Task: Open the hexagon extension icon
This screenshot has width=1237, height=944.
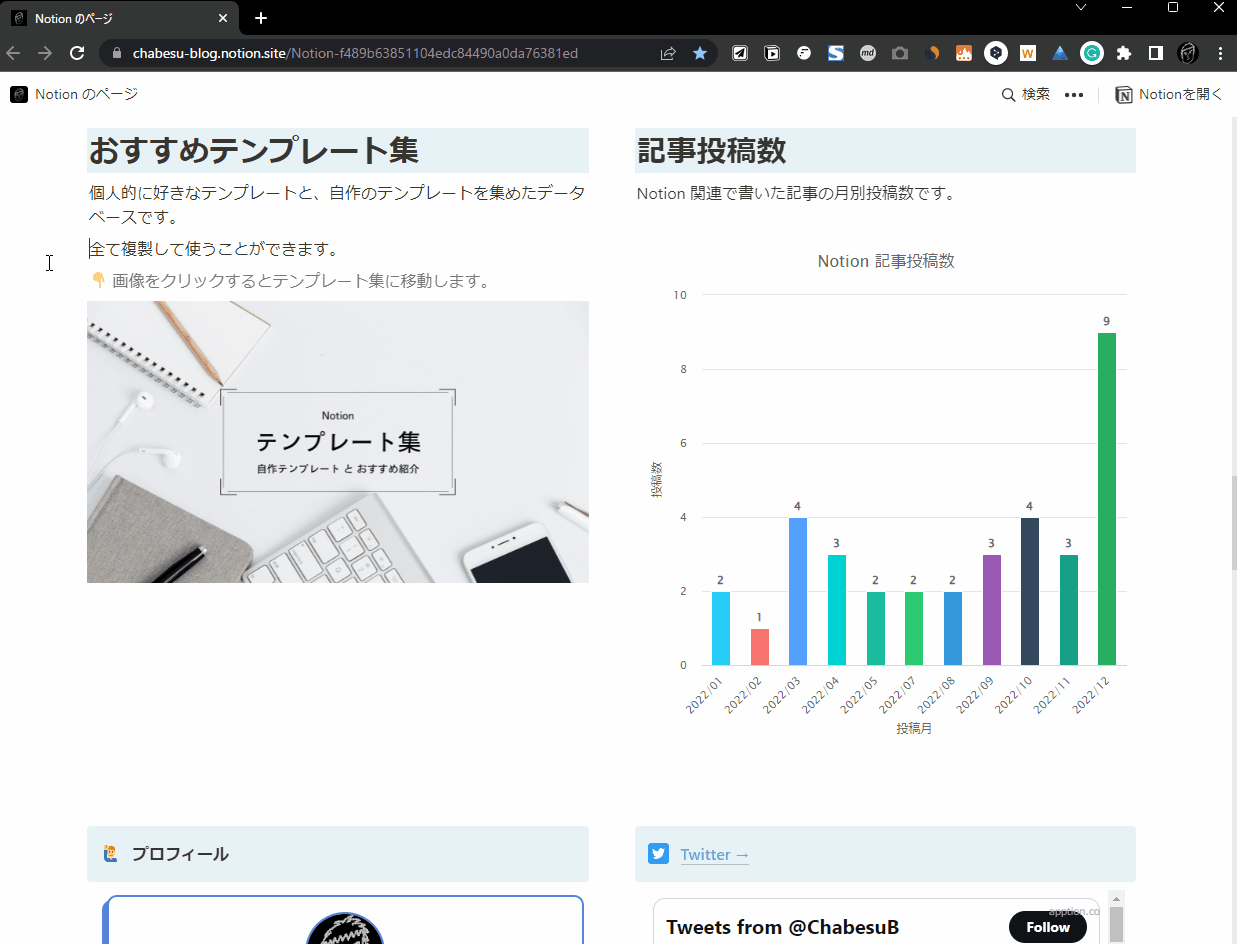Action: click(996, 53)
